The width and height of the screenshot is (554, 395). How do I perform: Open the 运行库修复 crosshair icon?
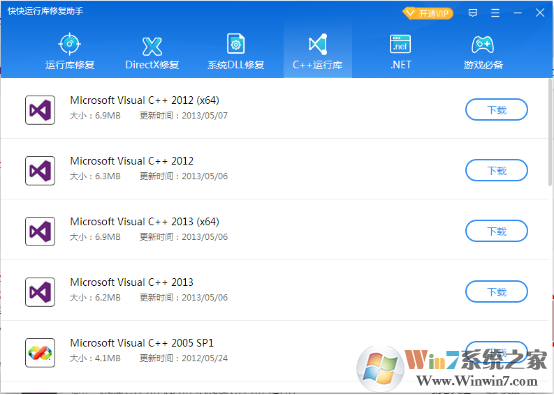pos(69,44)
